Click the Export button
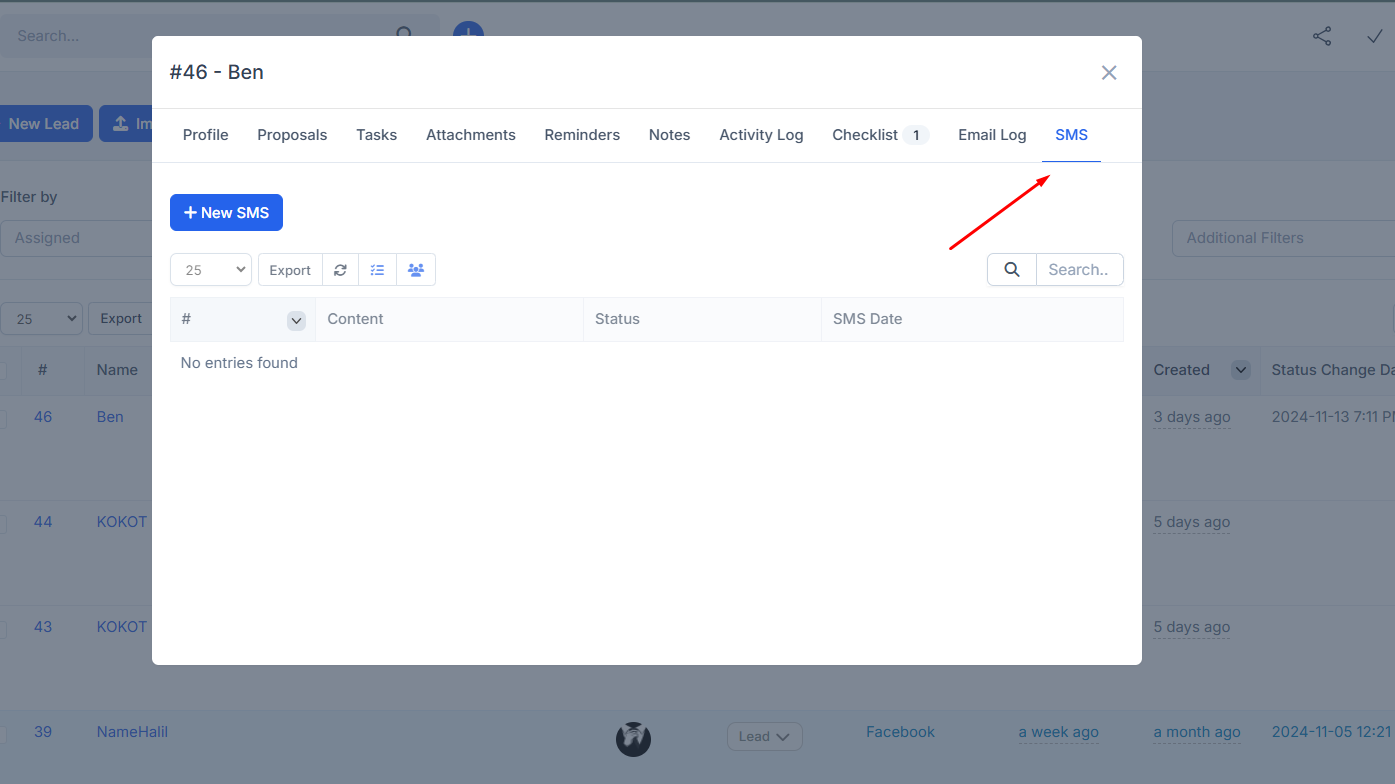 click(x=290, y=269)
